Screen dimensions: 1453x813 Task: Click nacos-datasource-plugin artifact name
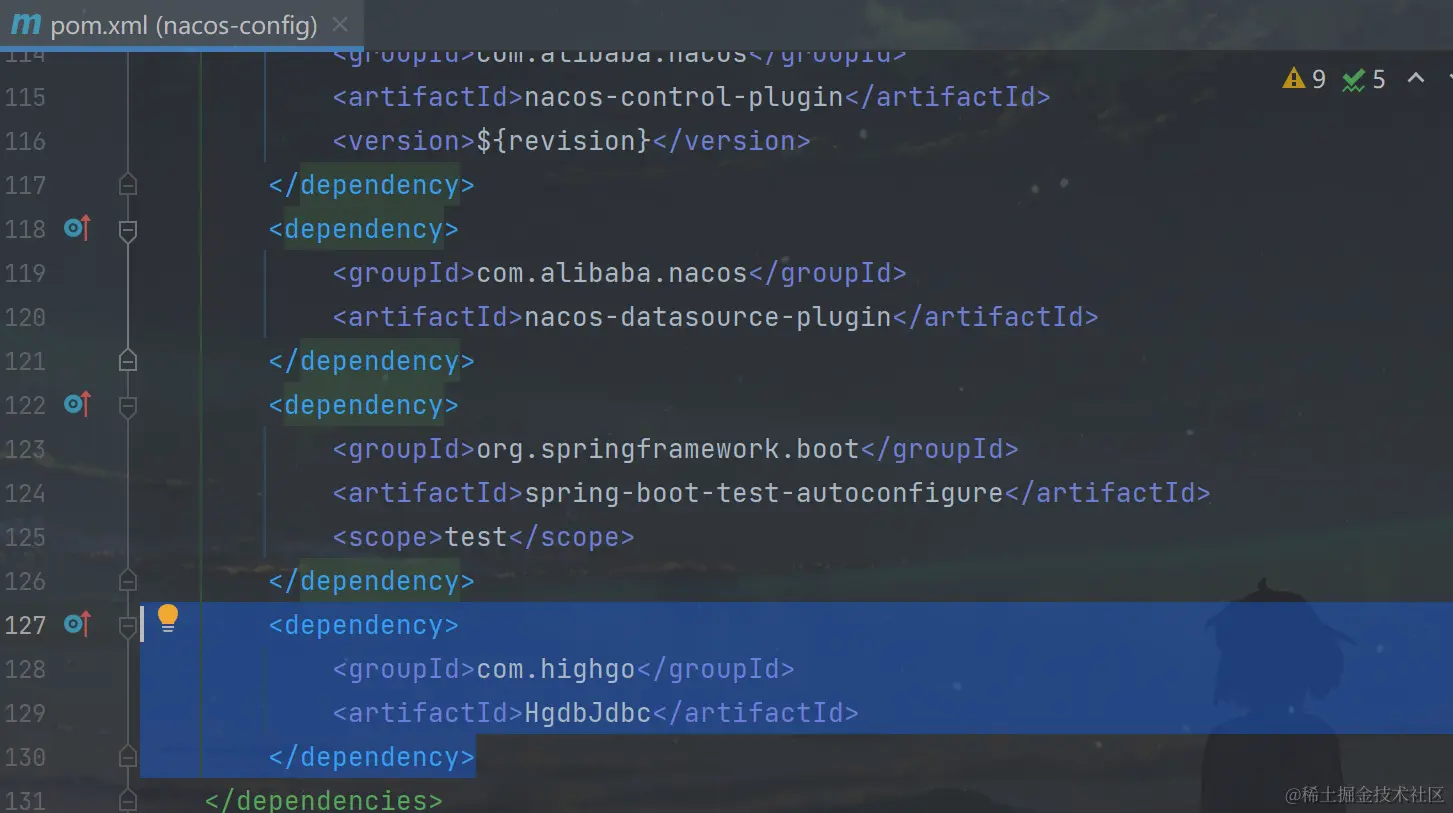coord(707,317)
